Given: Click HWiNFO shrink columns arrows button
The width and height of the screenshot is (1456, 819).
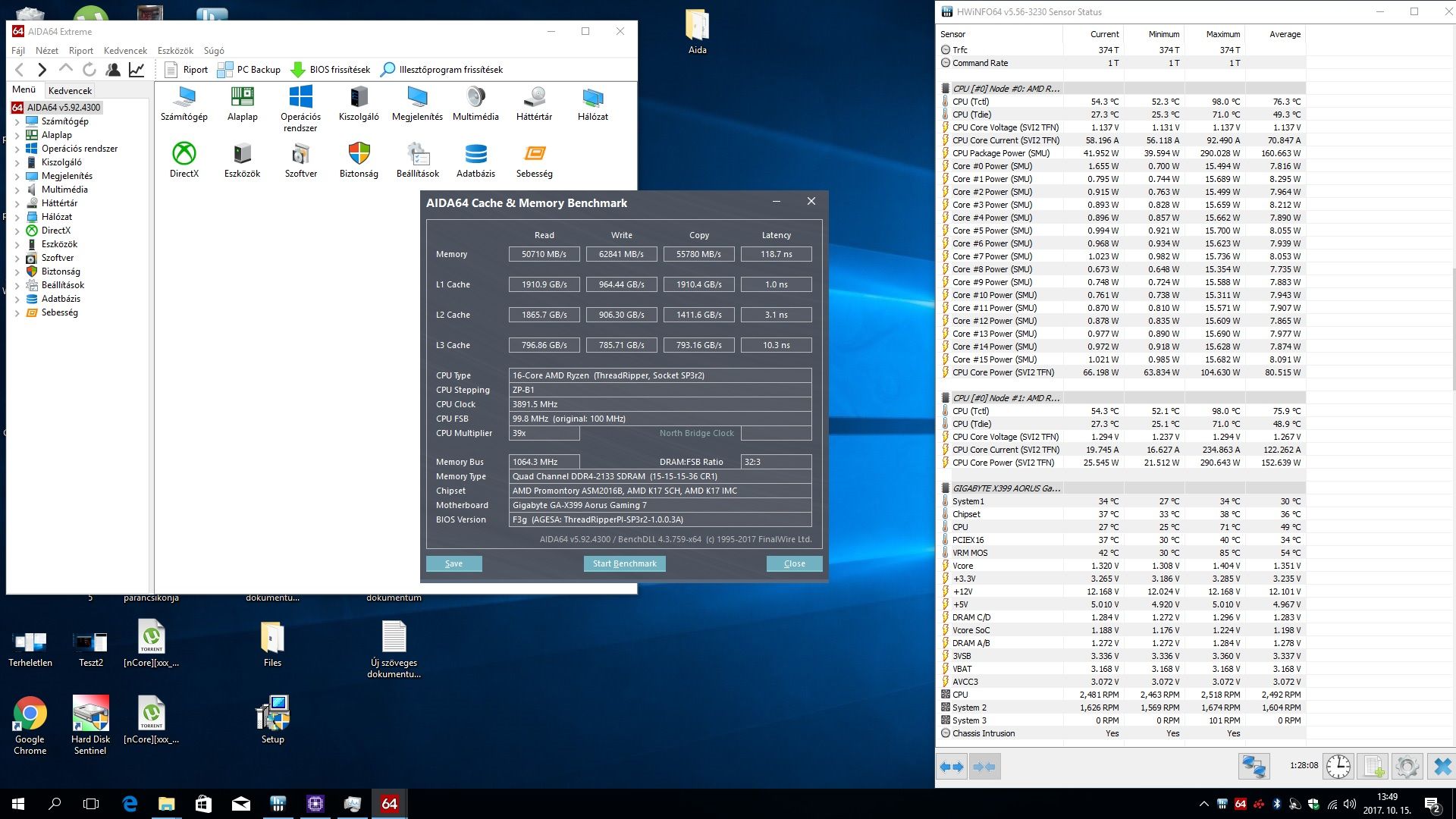Looking at the screenshot, I should tap(984, 767).
